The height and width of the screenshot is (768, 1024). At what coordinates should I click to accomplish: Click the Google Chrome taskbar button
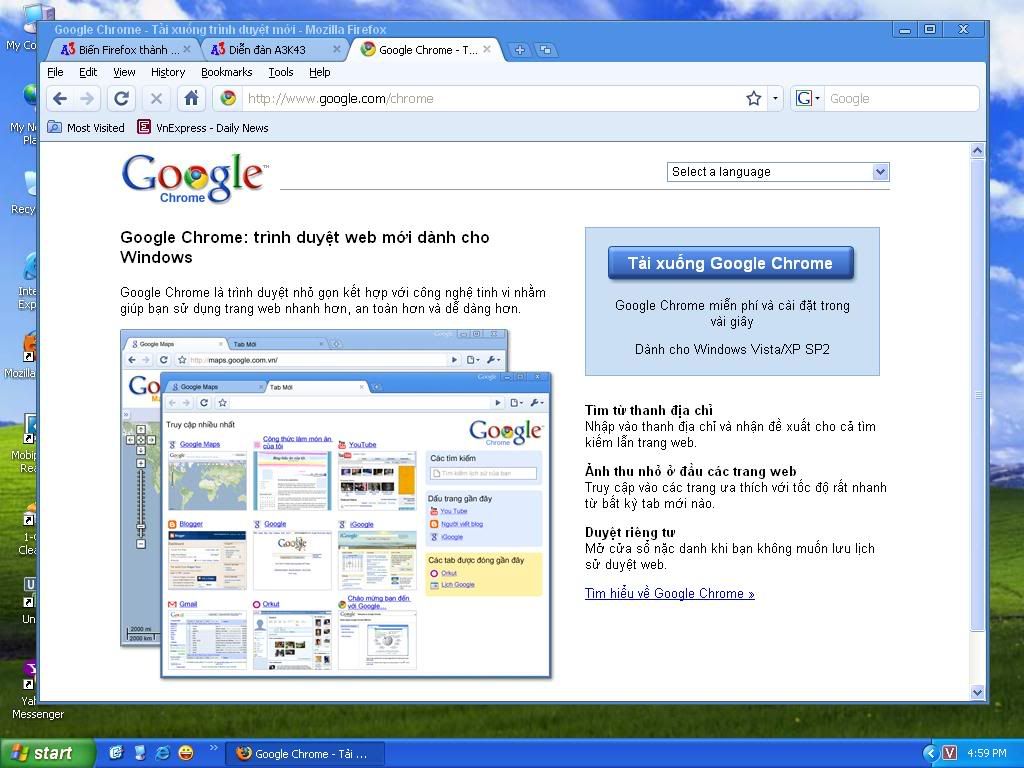(x=304, y=754)
